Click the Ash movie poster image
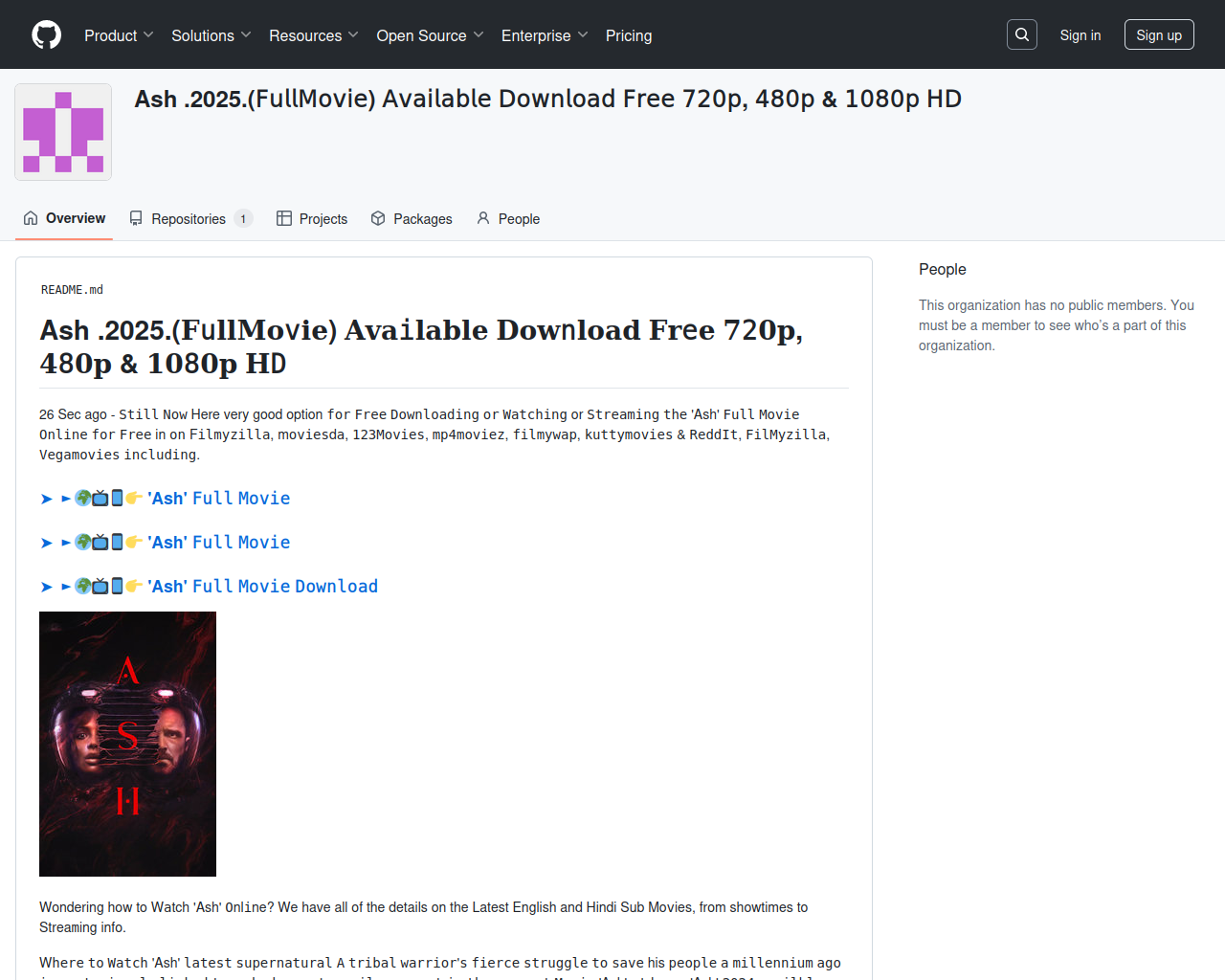Screen dimensions: 1225x980 [x=127, y=744]
